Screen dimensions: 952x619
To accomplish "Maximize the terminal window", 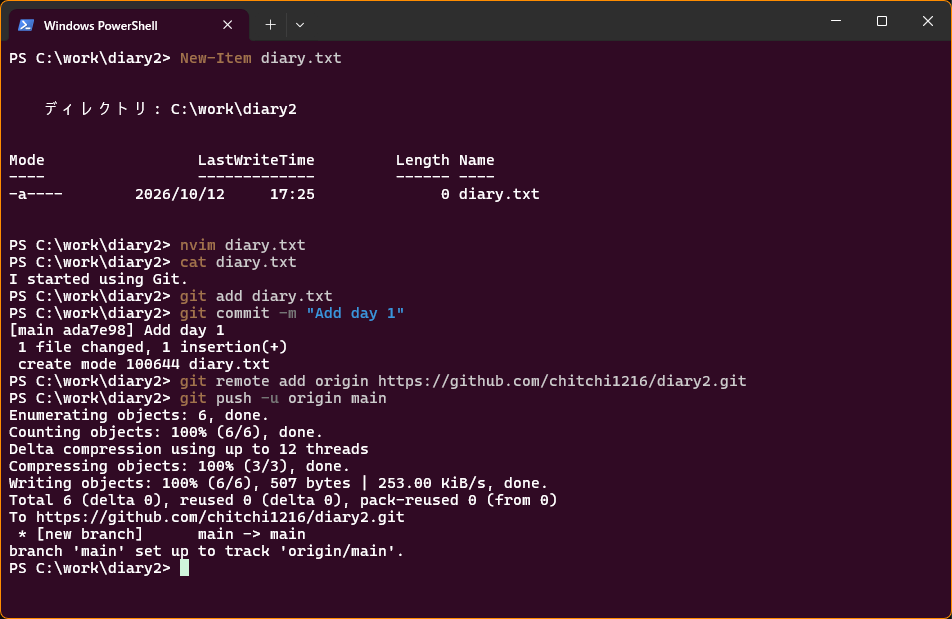I will click(x=882, y=21).
